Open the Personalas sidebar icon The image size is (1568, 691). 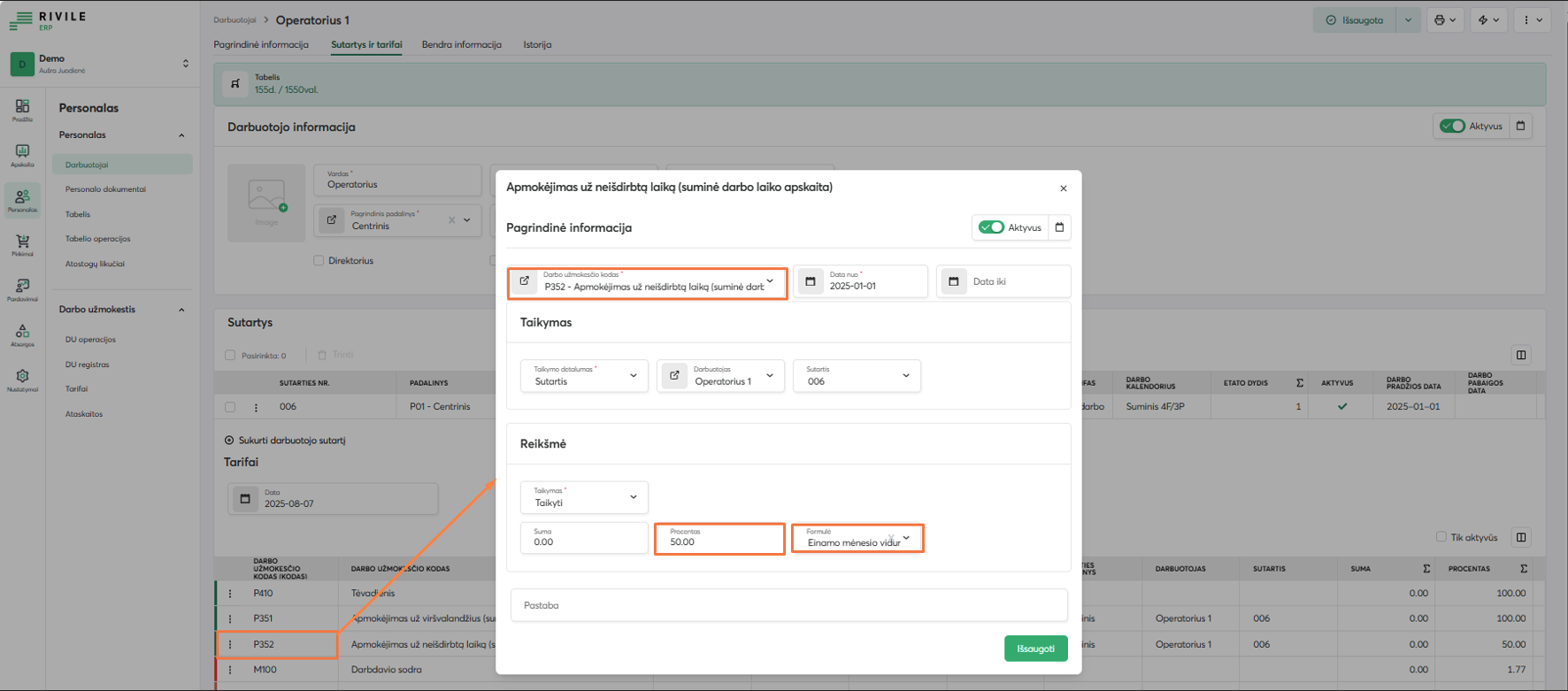click(x=22, y=199)
